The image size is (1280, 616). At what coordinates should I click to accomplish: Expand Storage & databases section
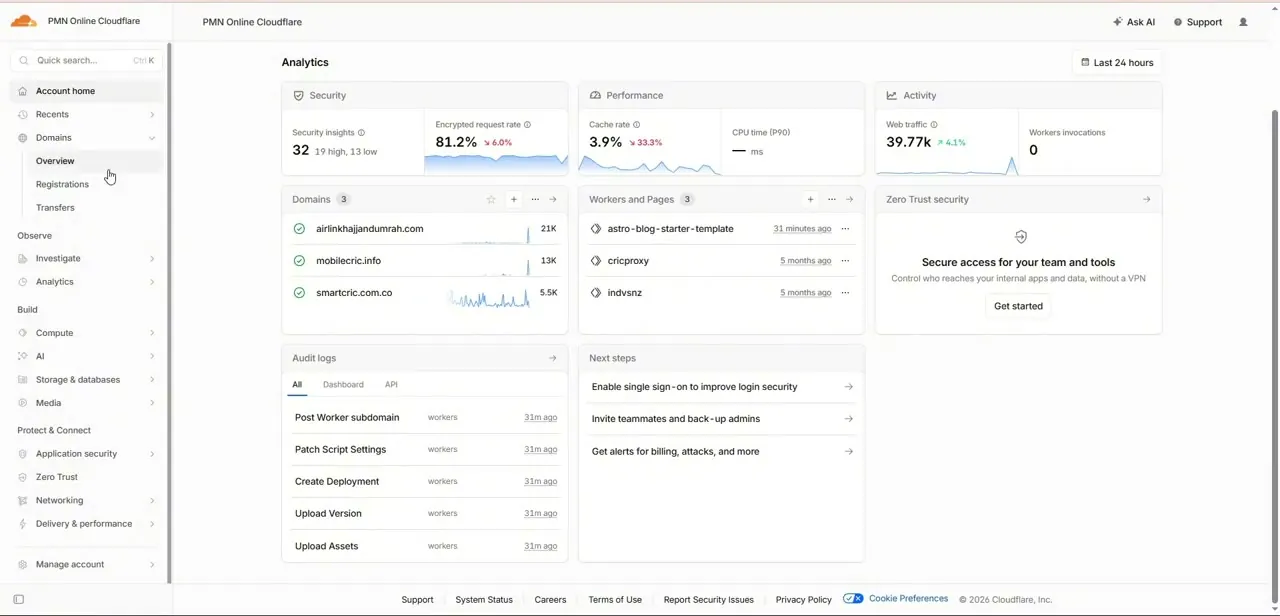[152, 380]
